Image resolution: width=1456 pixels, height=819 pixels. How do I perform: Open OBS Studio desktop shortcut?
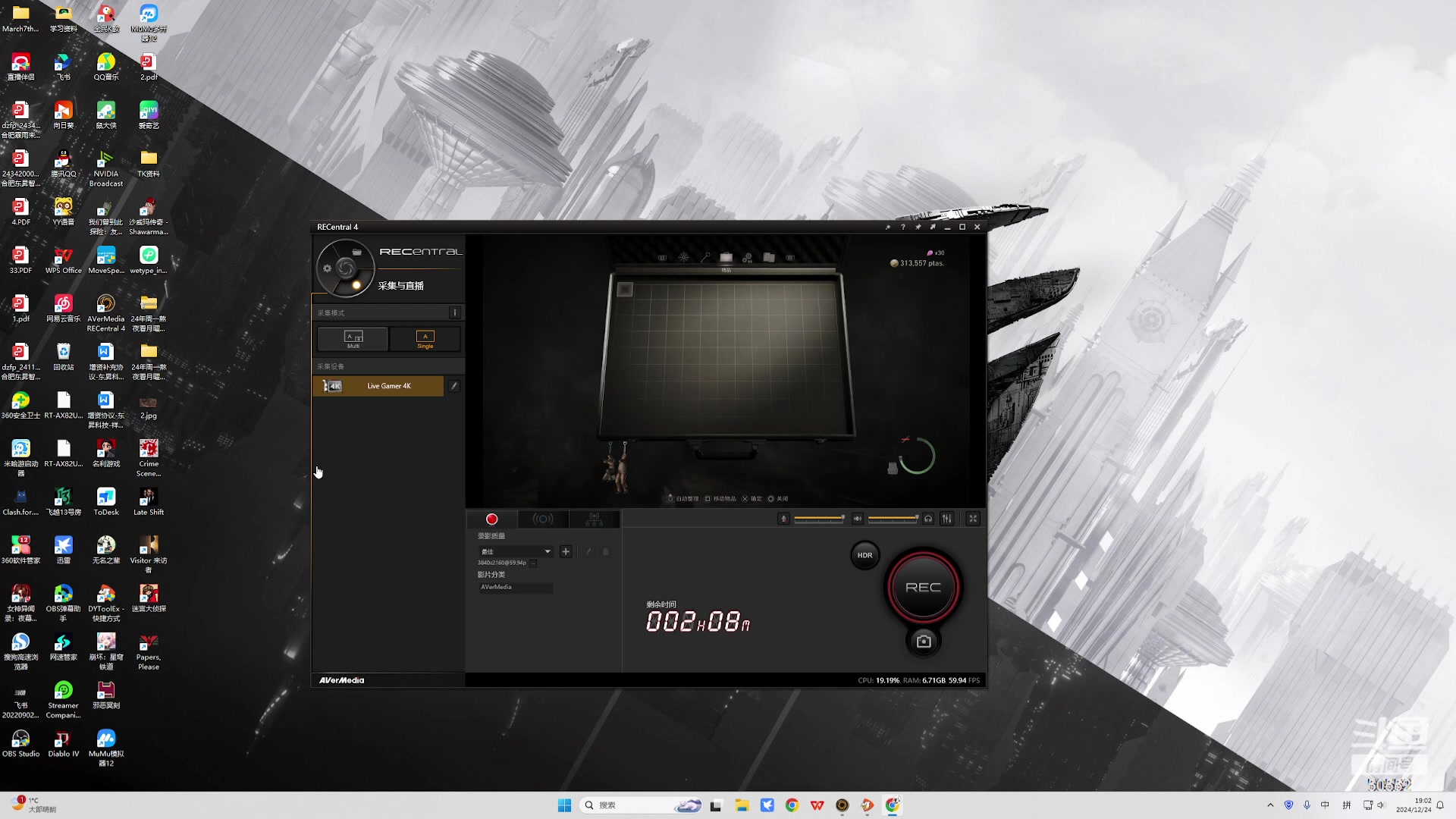[20, 743]
